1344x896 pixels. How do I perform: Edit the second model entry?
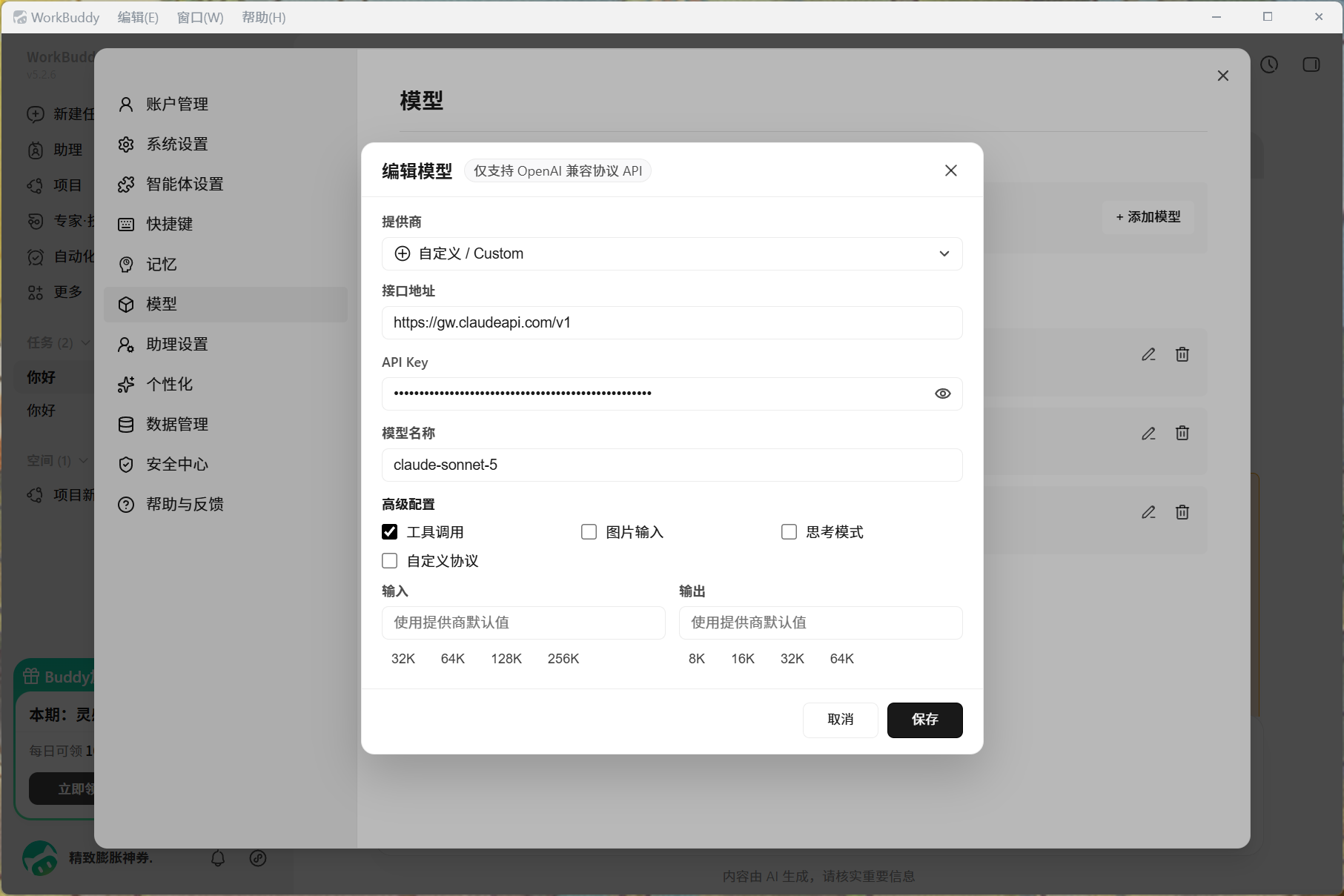click(1148, 433)
